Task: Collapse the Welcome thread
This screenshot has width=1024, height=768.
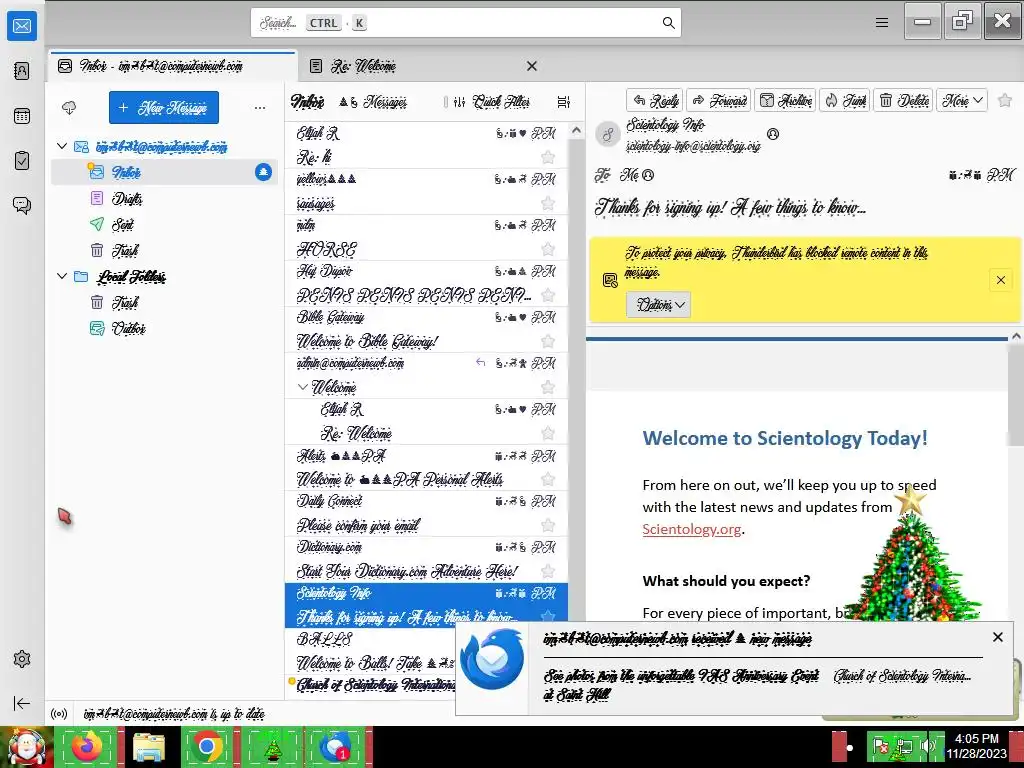Action: [x=302, y=387]
